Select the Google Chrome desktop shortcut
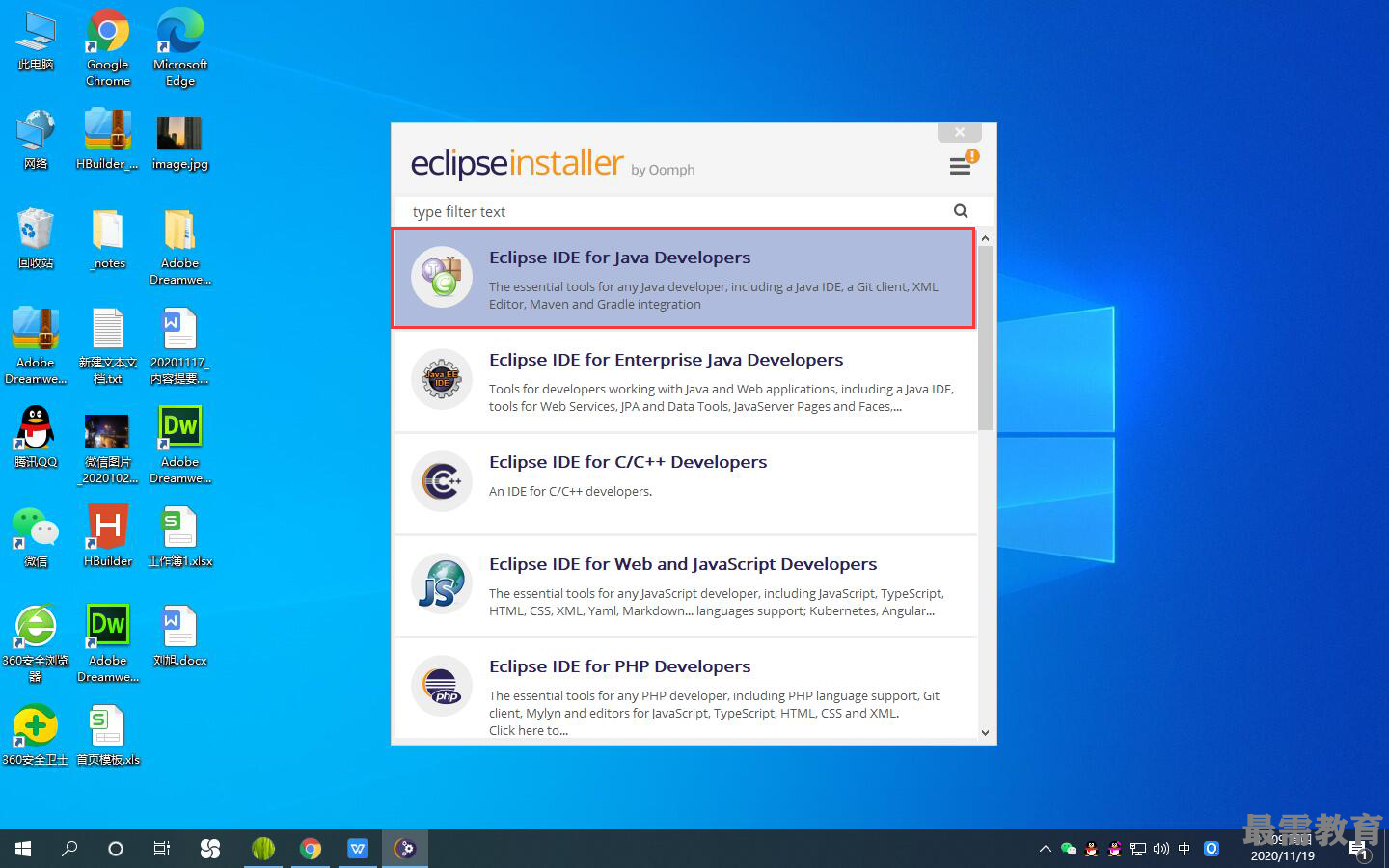The width and height of the screenshot is (1389, 868). click(x=108, y=48)
